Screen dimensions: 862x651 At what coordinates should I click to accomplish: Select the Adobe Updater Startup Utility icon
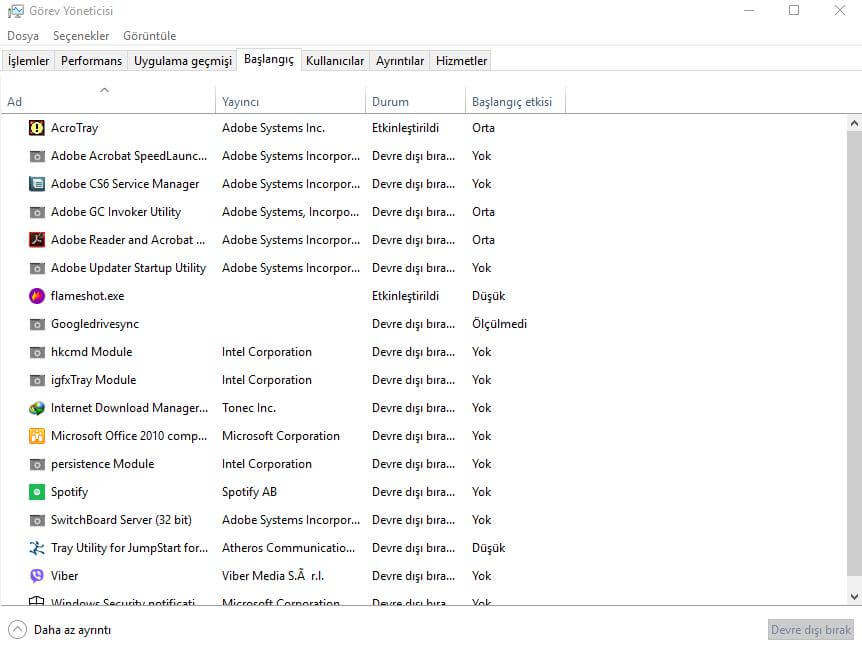36,268
